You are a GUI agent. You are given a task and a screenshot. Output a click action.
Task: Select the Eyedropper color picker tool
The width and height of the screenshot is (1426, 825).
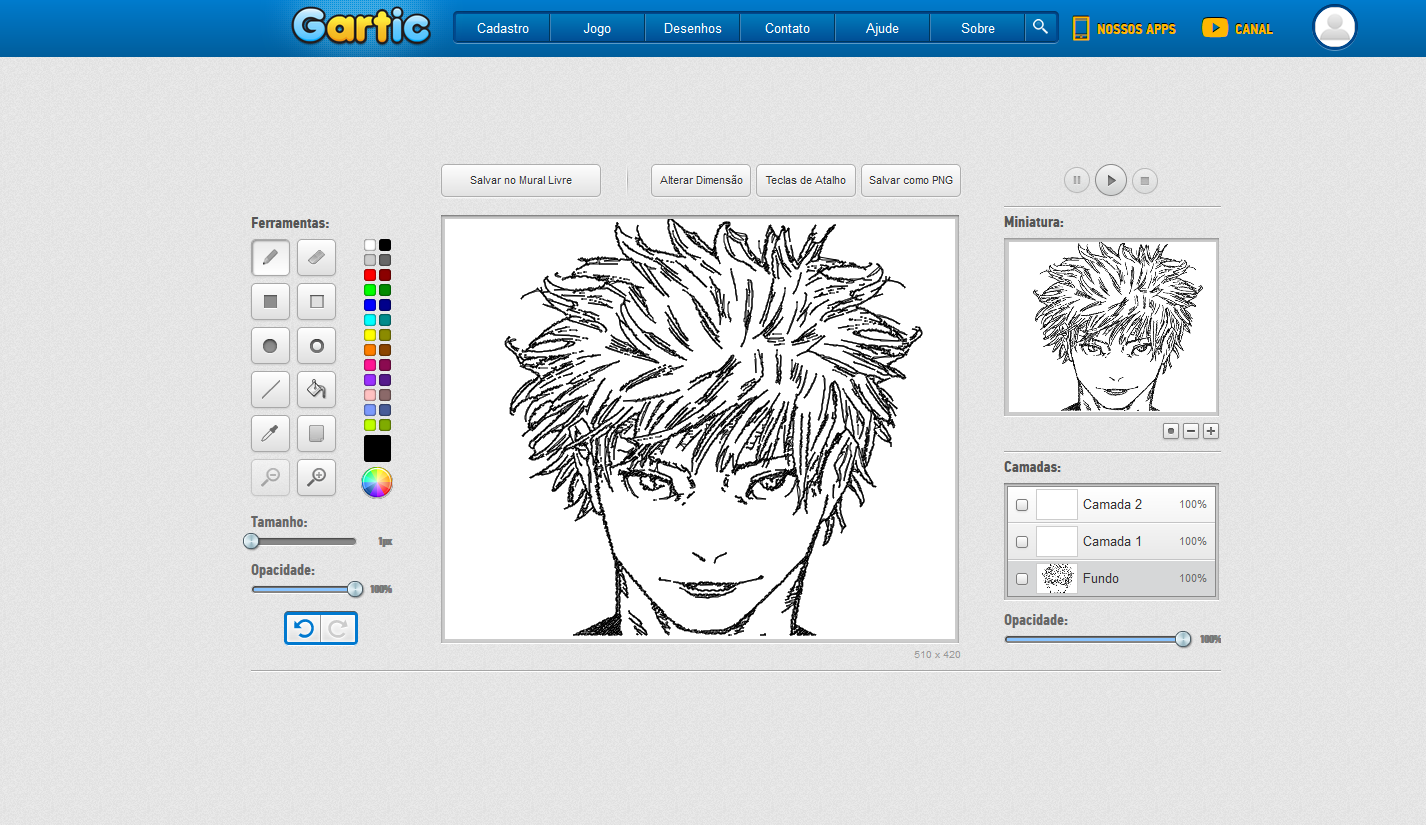270,433
